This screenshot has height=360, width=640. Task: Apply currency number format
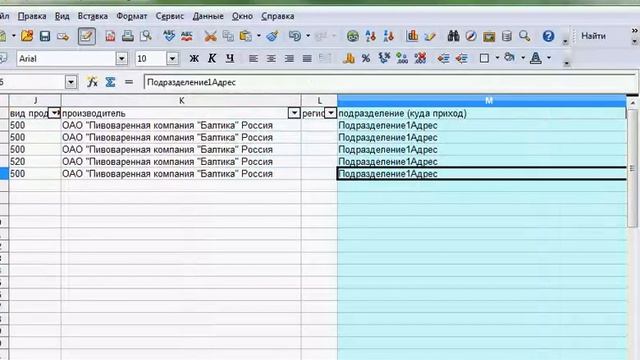pos(348,58)
